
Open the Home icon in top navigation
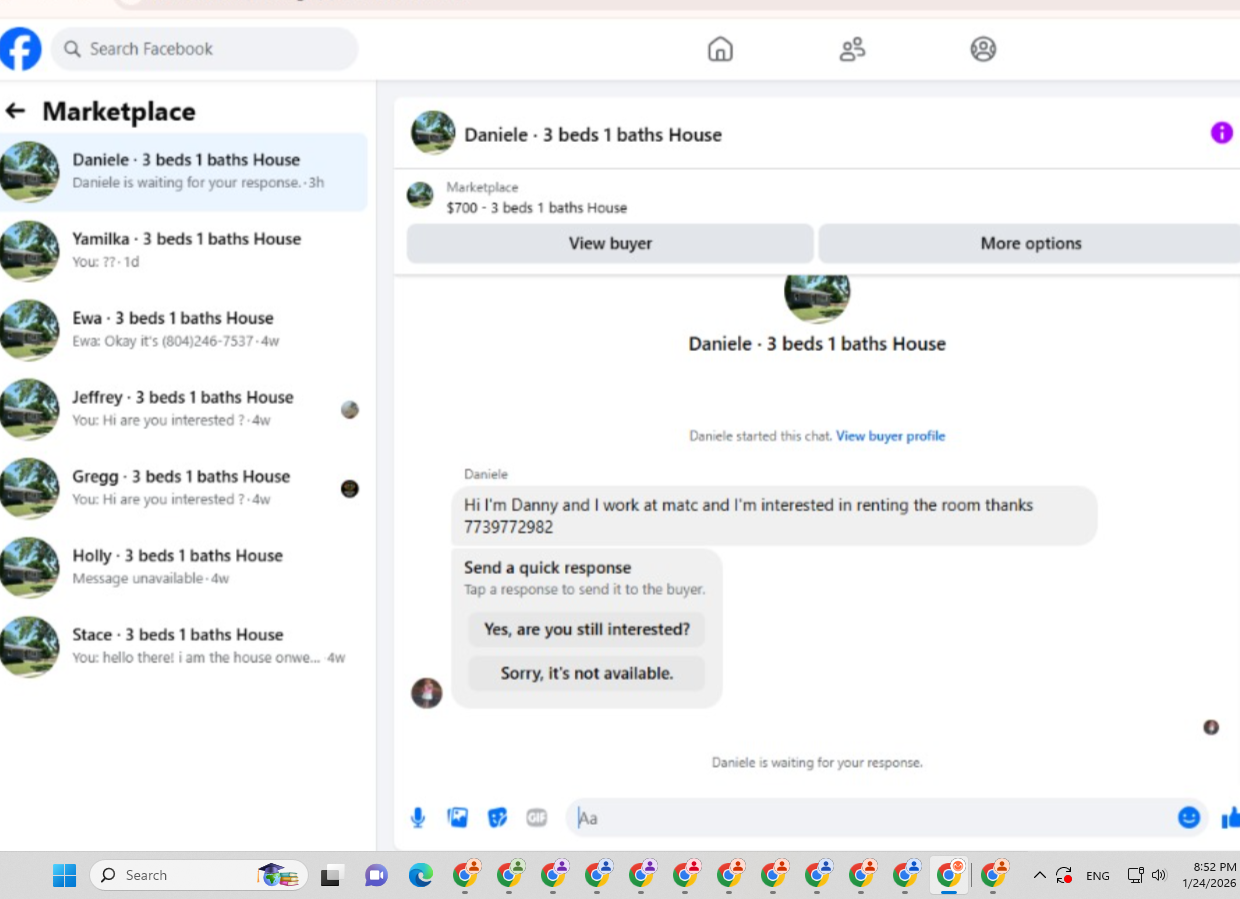(x=720, y=49)
